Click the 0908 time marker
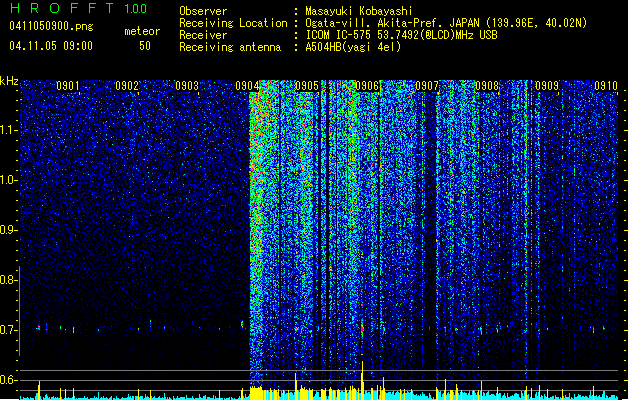629x400 pixels. pyautogui.click(x=487, y=86)
